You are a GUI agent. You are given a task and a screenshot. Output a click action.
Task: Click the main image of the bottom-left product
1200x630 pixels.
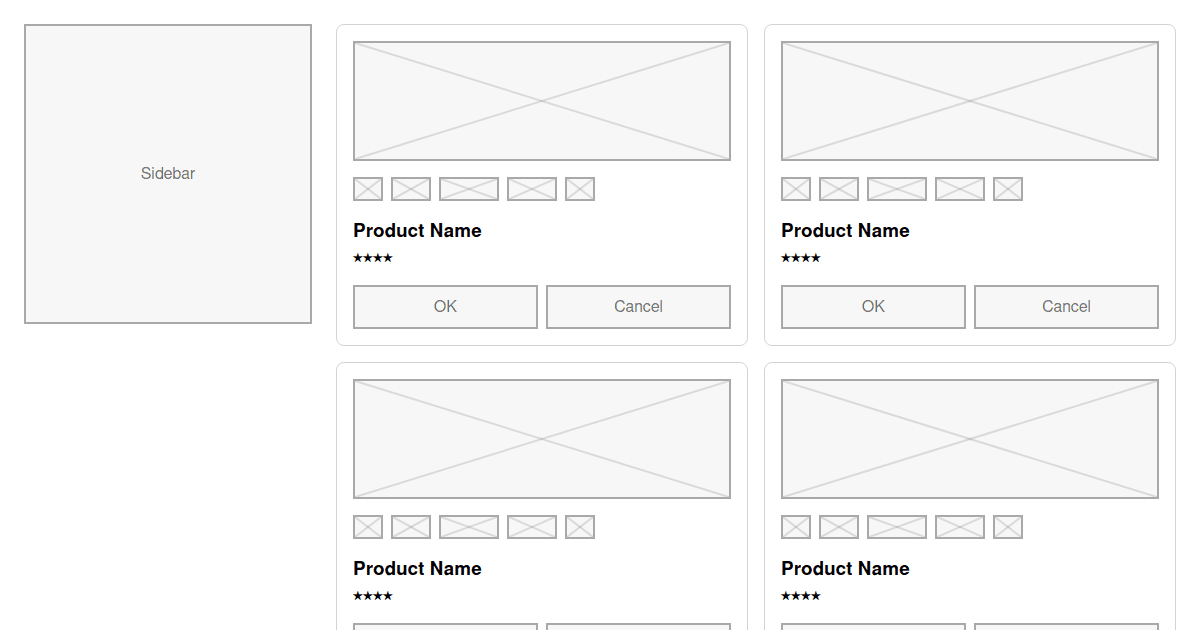pyautogui.click(x=541, y=438)
